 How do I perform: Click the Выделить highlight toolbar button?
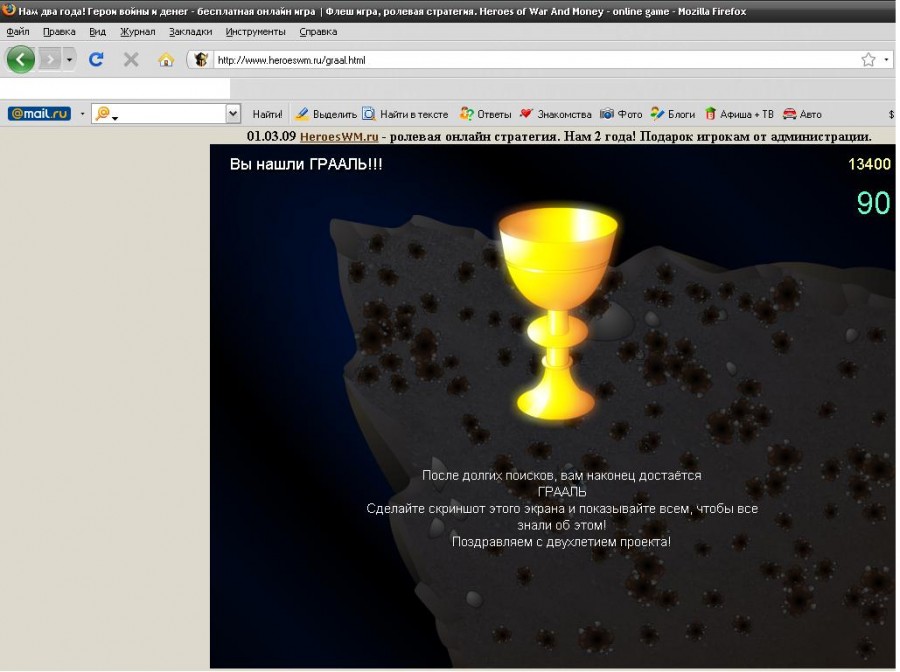click(x=326, y=114)
